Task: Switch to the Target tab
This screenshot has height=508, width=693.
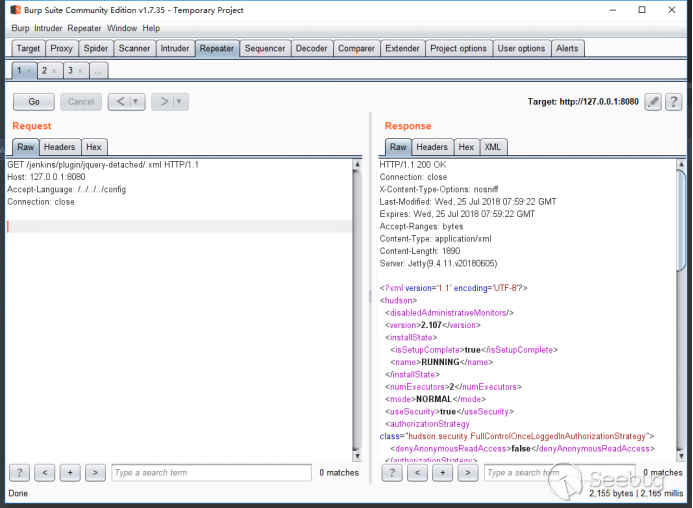Action: (28, 49)
